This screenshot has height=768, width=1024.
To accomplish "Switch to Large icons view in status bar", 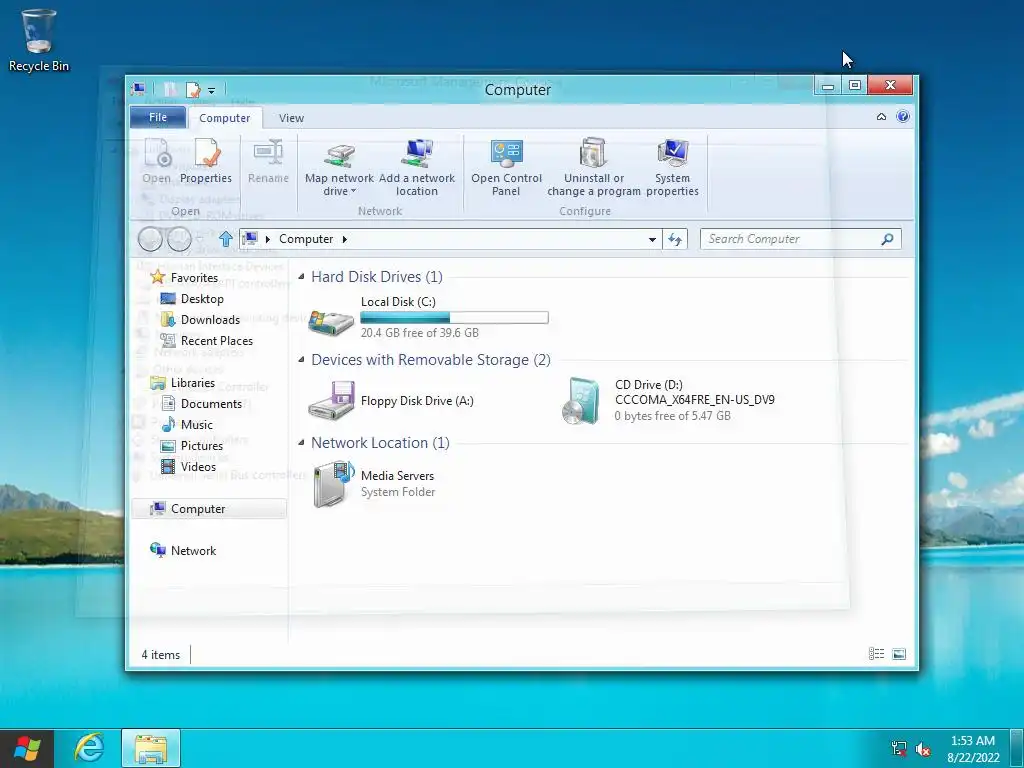I will point(899,654).
